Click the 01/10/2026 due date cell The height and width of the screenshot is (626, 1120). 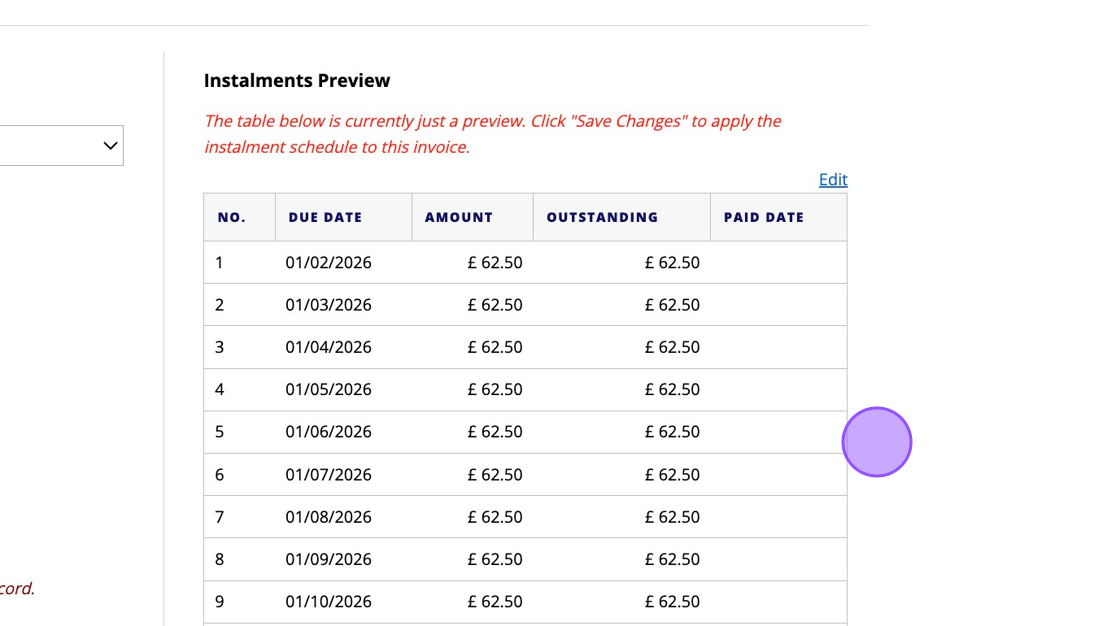coord(328,602)
